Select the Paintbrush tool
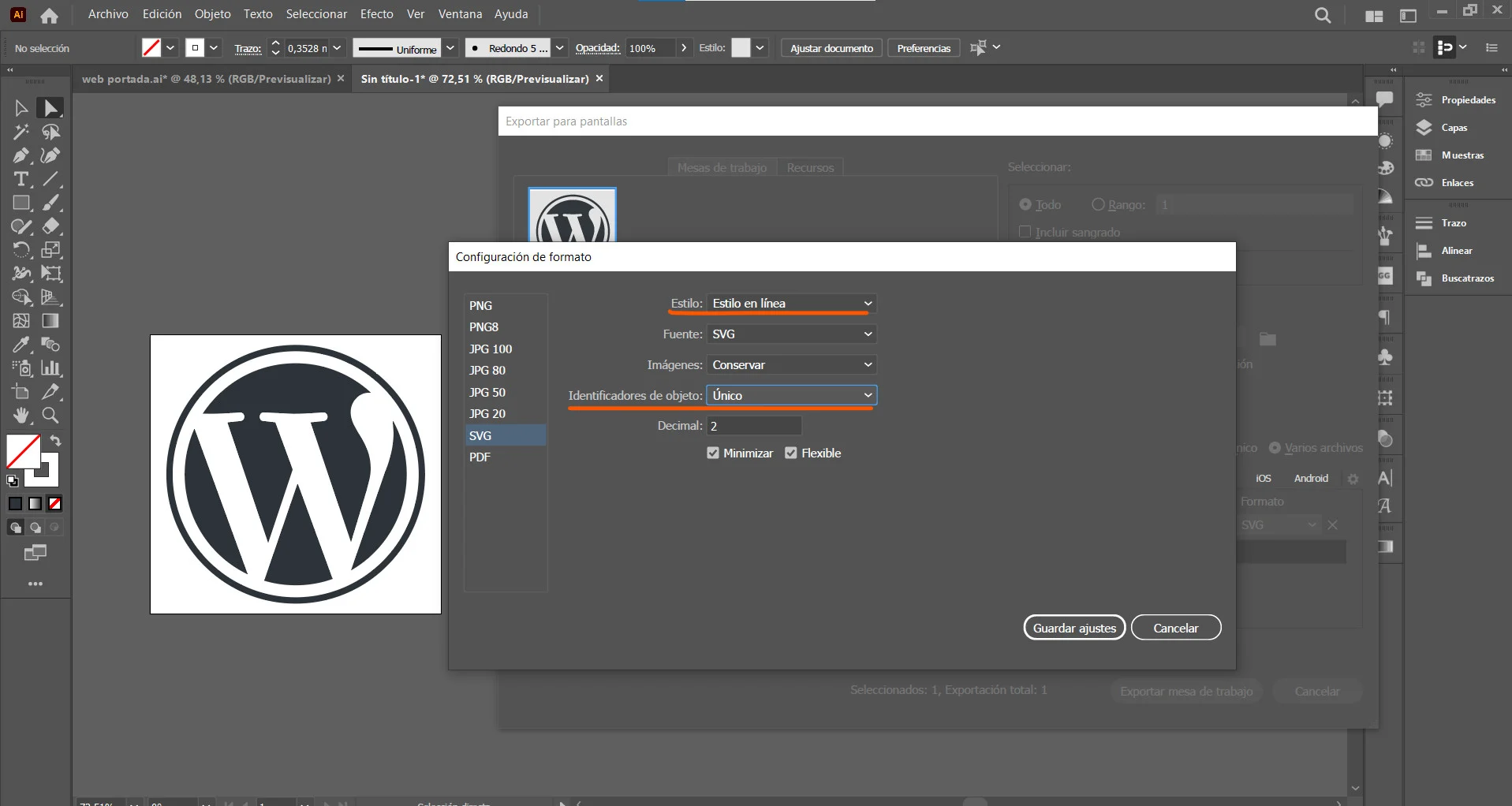The width and height of the screenshot is (1512, 806). tap(51, 203)
